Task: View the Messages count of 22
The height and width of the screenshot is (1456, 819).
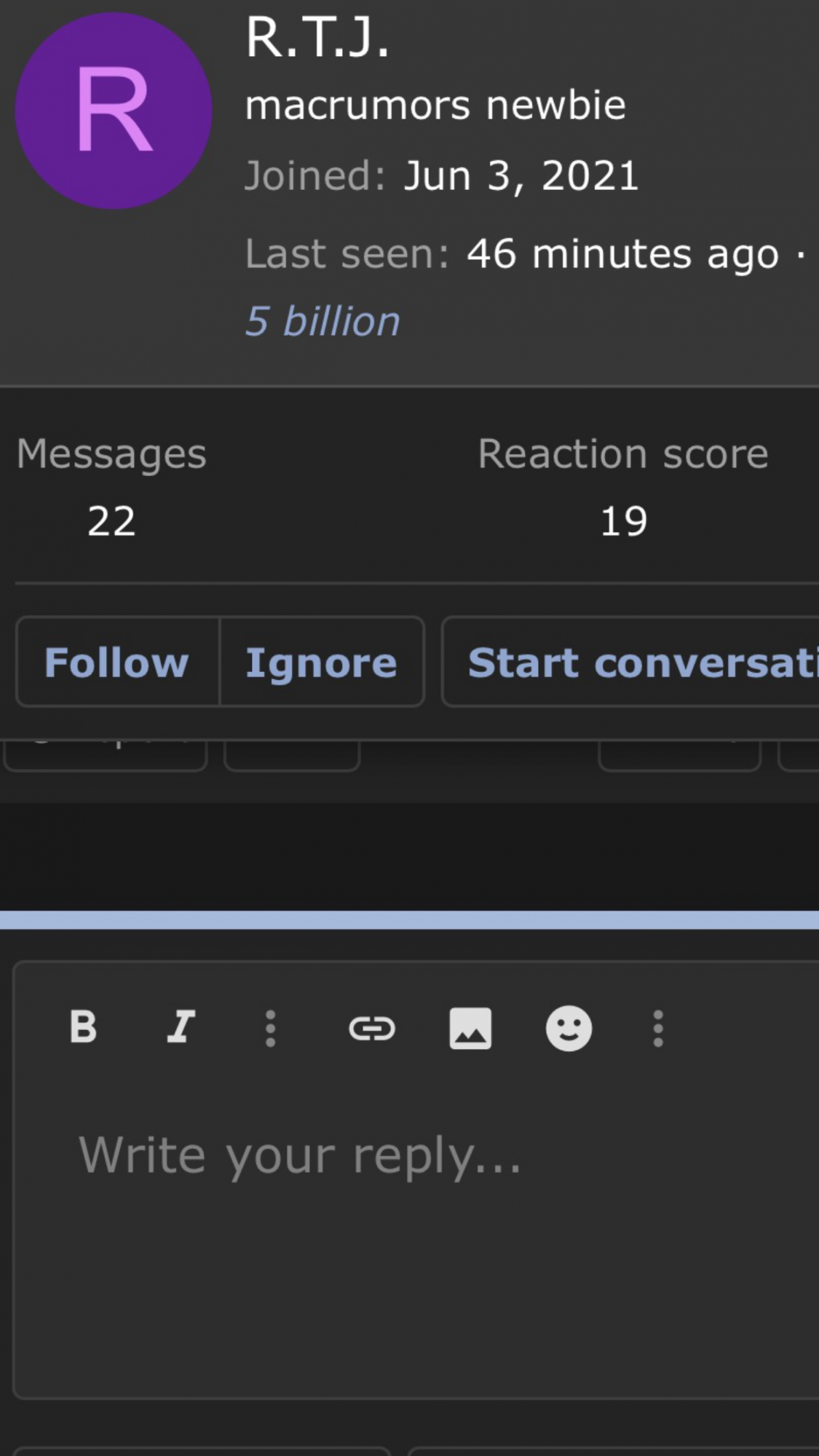Action: coord(111,521)
